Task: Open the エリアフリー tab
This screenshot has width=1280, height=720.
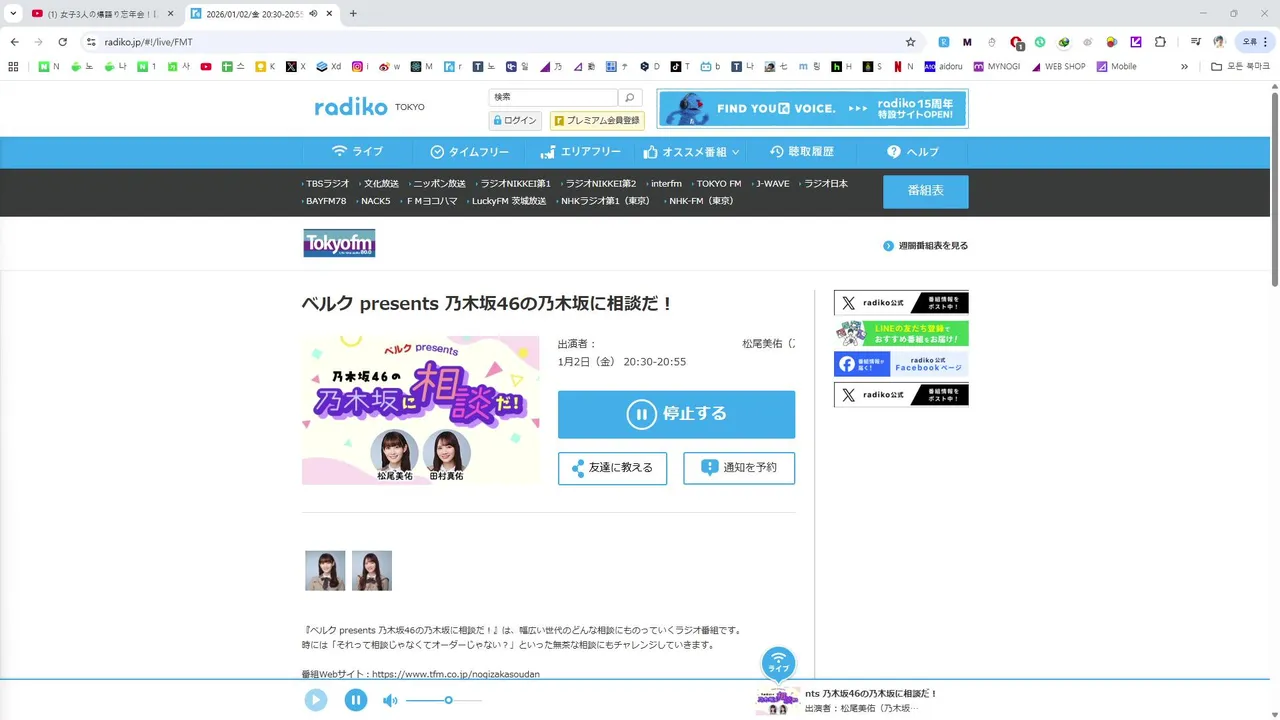Action: coord(580,152)
